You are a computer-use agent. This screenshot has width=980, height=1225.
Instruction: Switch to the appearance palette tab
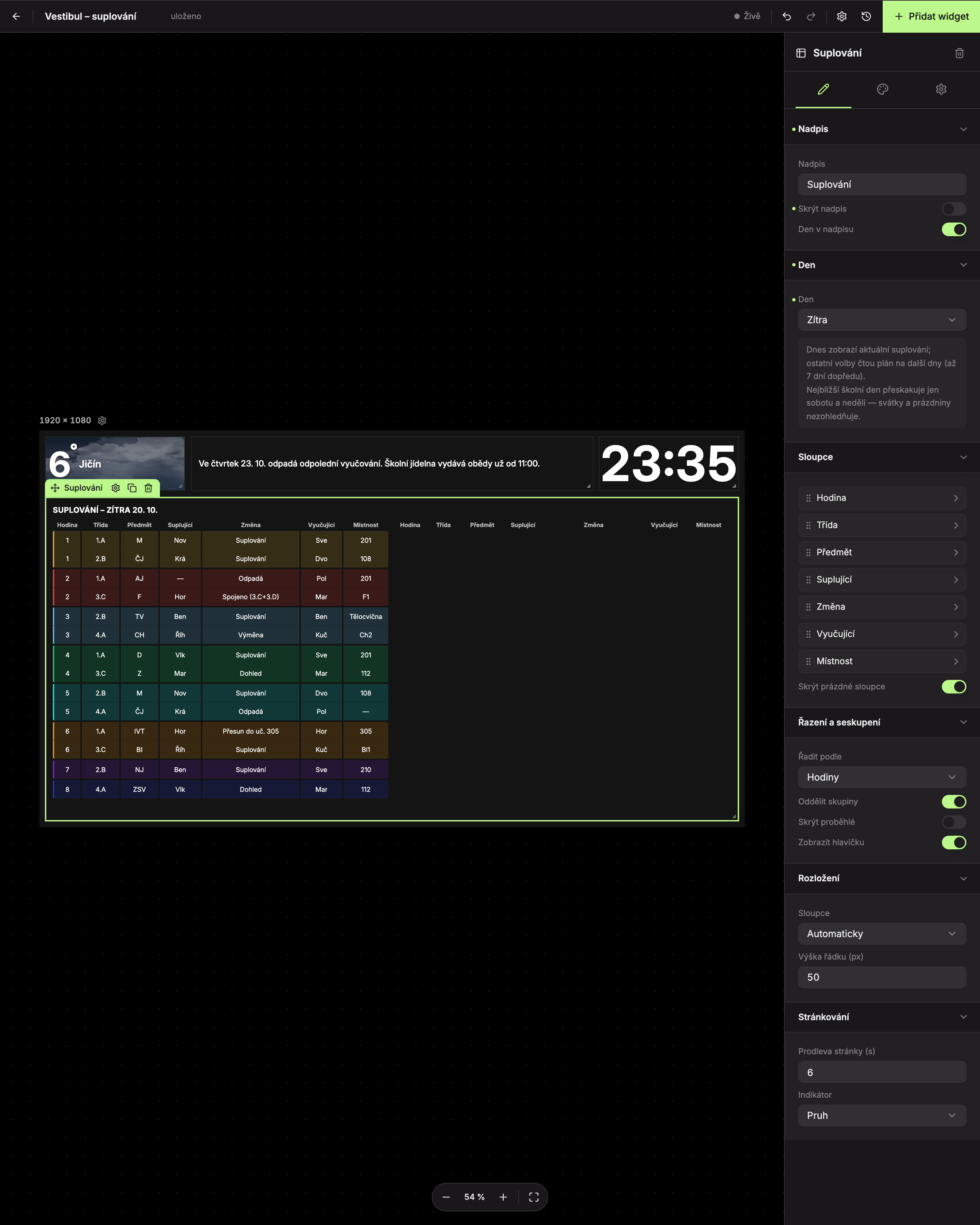click(882, 89)
